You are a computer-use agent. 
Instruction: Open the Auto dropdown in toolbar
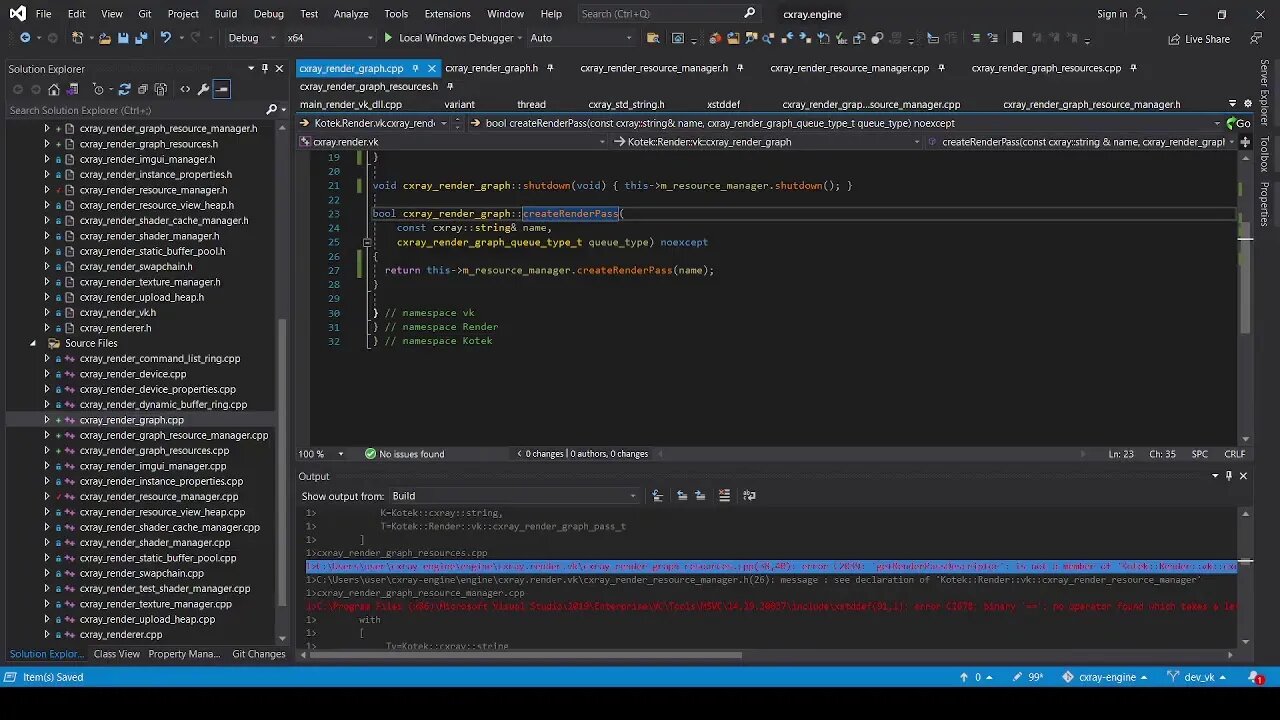coord(581,38)
